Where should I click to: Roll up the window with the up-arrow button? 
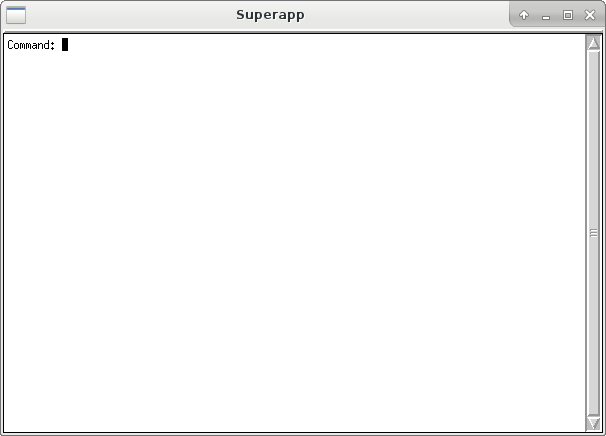tap(524, 15)
